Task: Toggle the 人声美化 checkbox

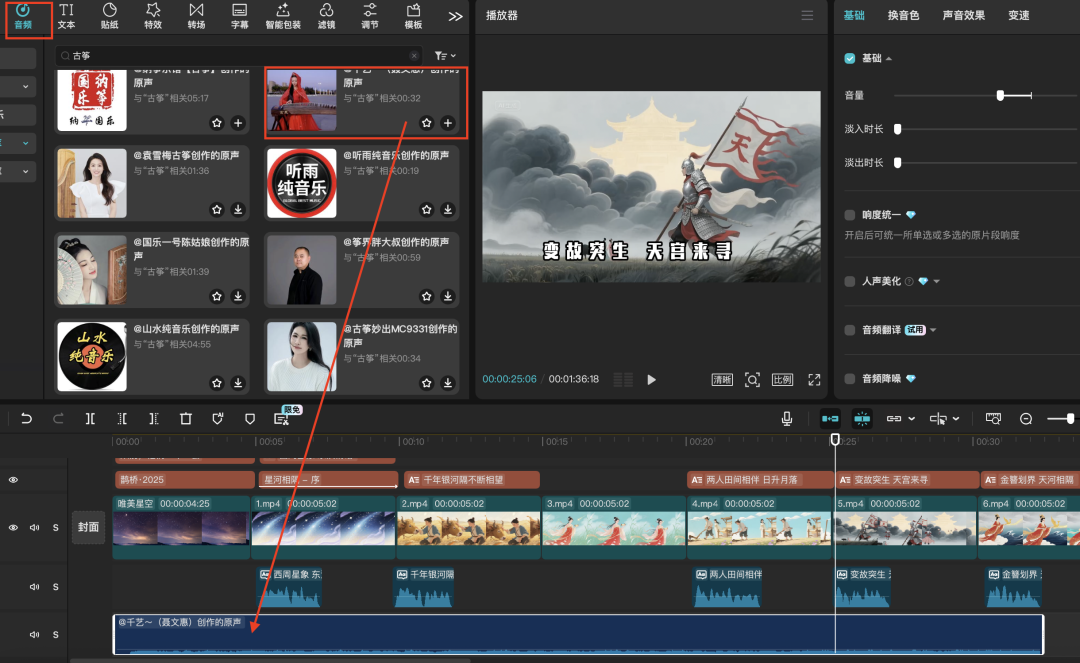Action: coord(850,282)
